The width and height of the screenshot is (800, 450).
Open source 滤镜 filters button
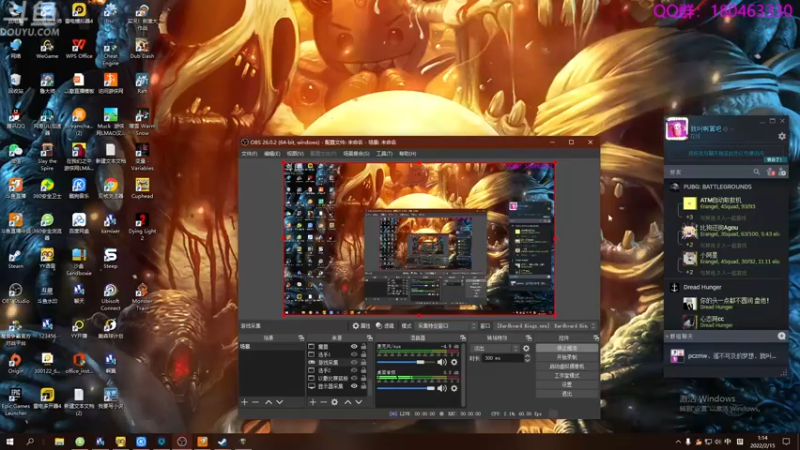385,326
